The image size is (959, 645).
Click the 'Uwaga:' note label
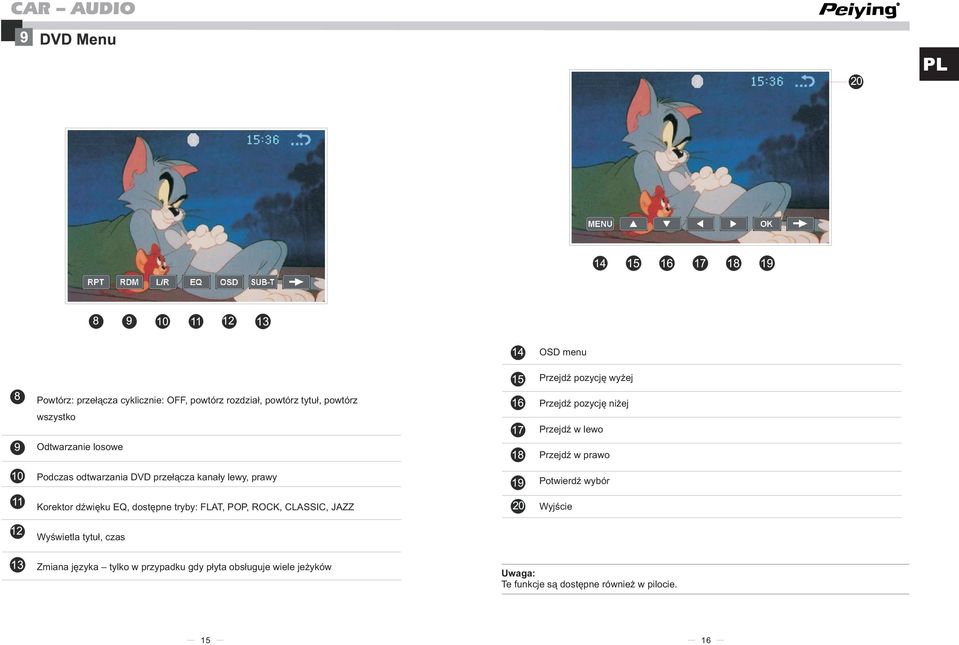(x=518, y=573)
